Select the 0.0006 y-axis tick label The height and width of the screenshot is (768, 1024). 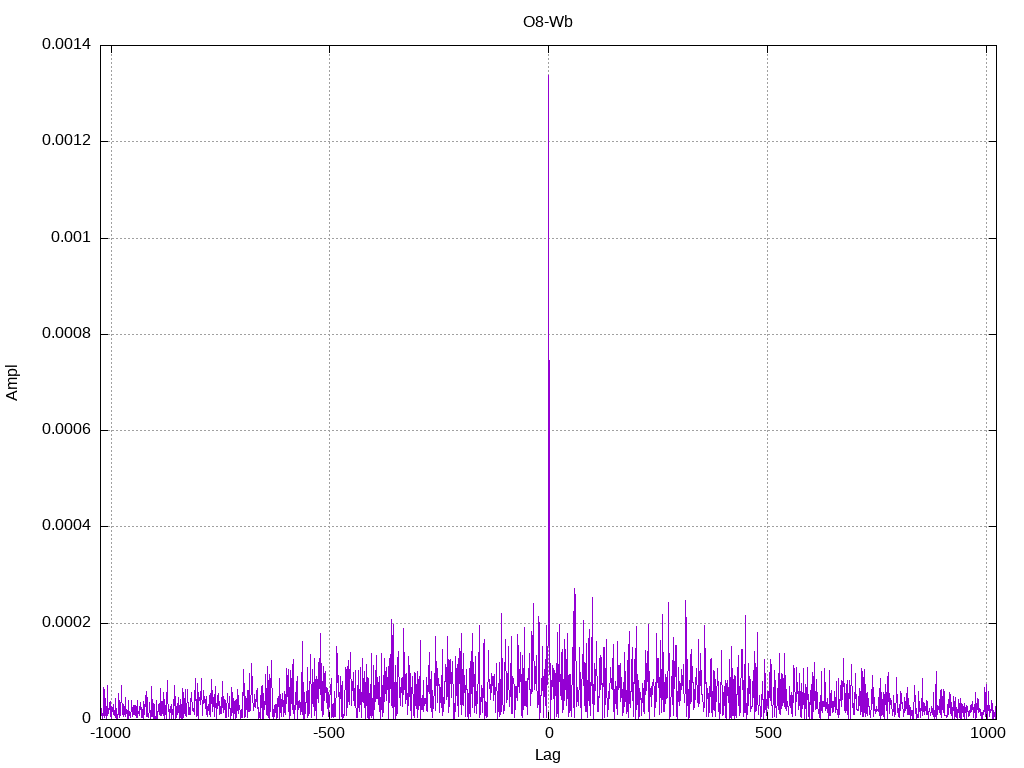[x=66, y=430]
